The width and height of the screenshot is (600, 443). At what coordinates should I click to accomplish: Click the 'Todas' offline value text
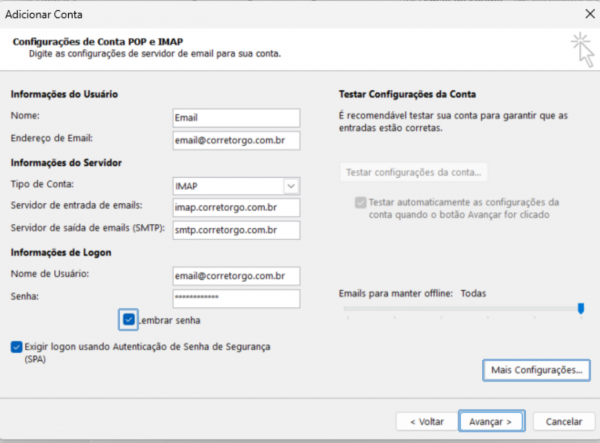(473, 293)
